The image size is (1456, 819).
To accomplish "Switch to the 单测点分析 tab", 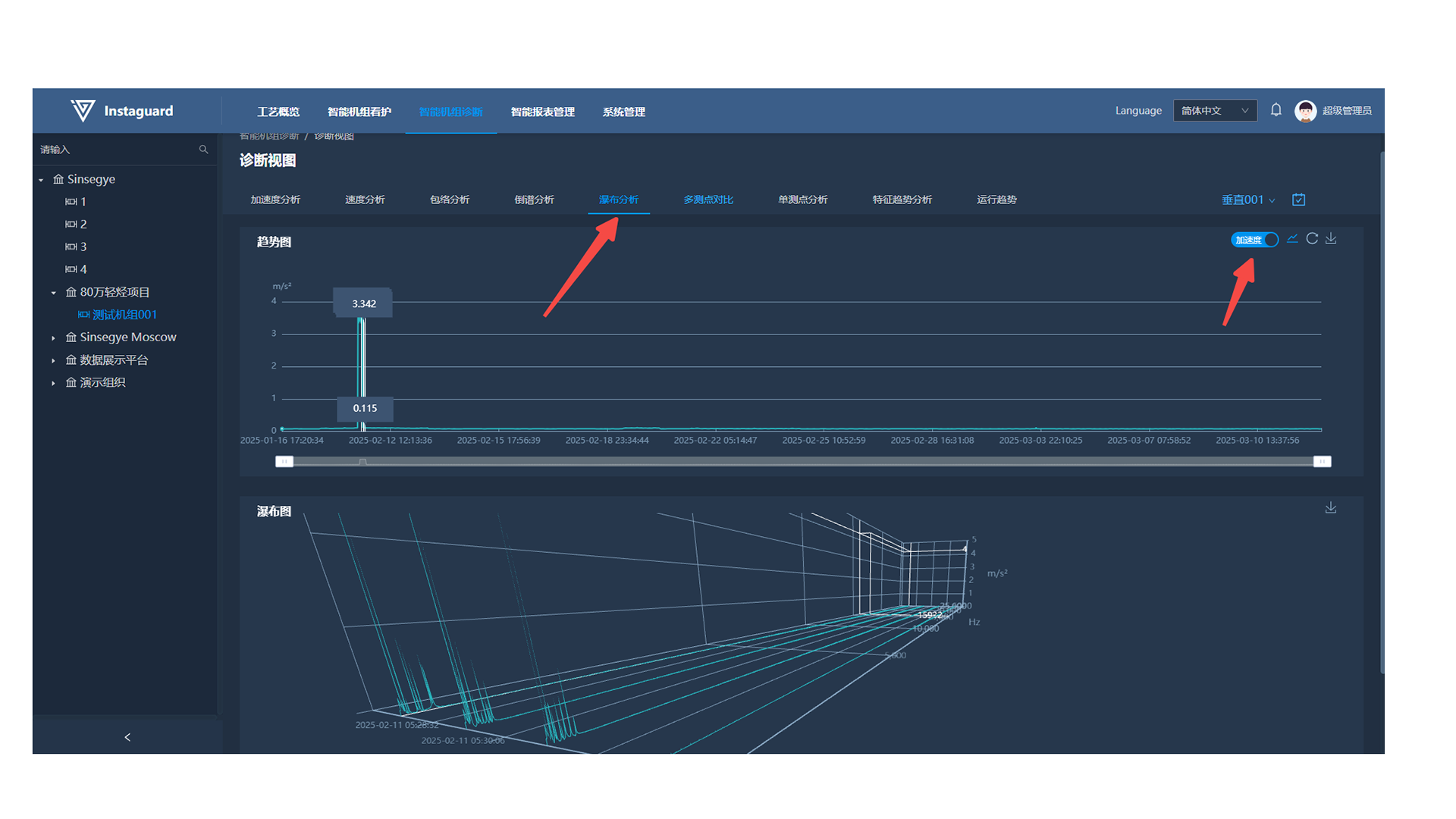I will pyautogui.click(x=802, y=199).
